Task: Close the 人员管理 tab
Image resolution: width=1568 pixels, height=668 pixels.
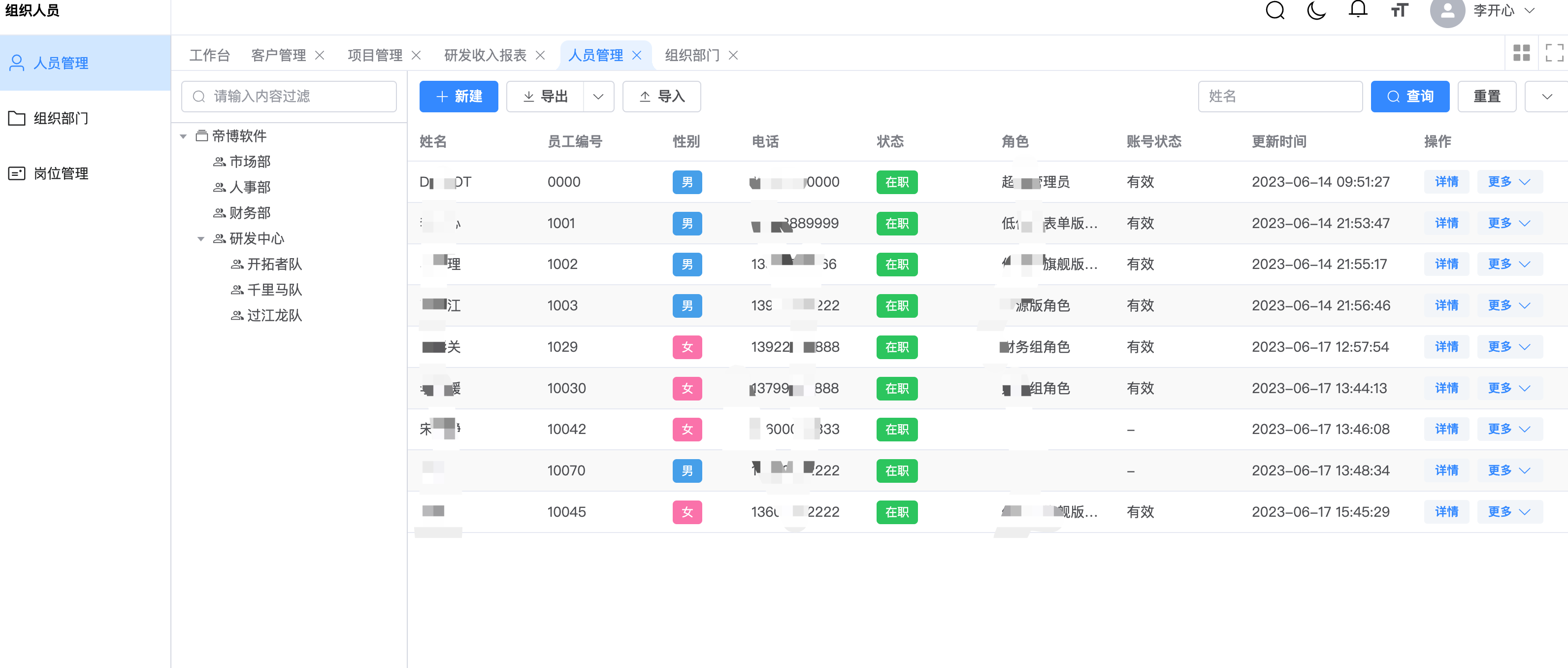Action: pos(637,55)
